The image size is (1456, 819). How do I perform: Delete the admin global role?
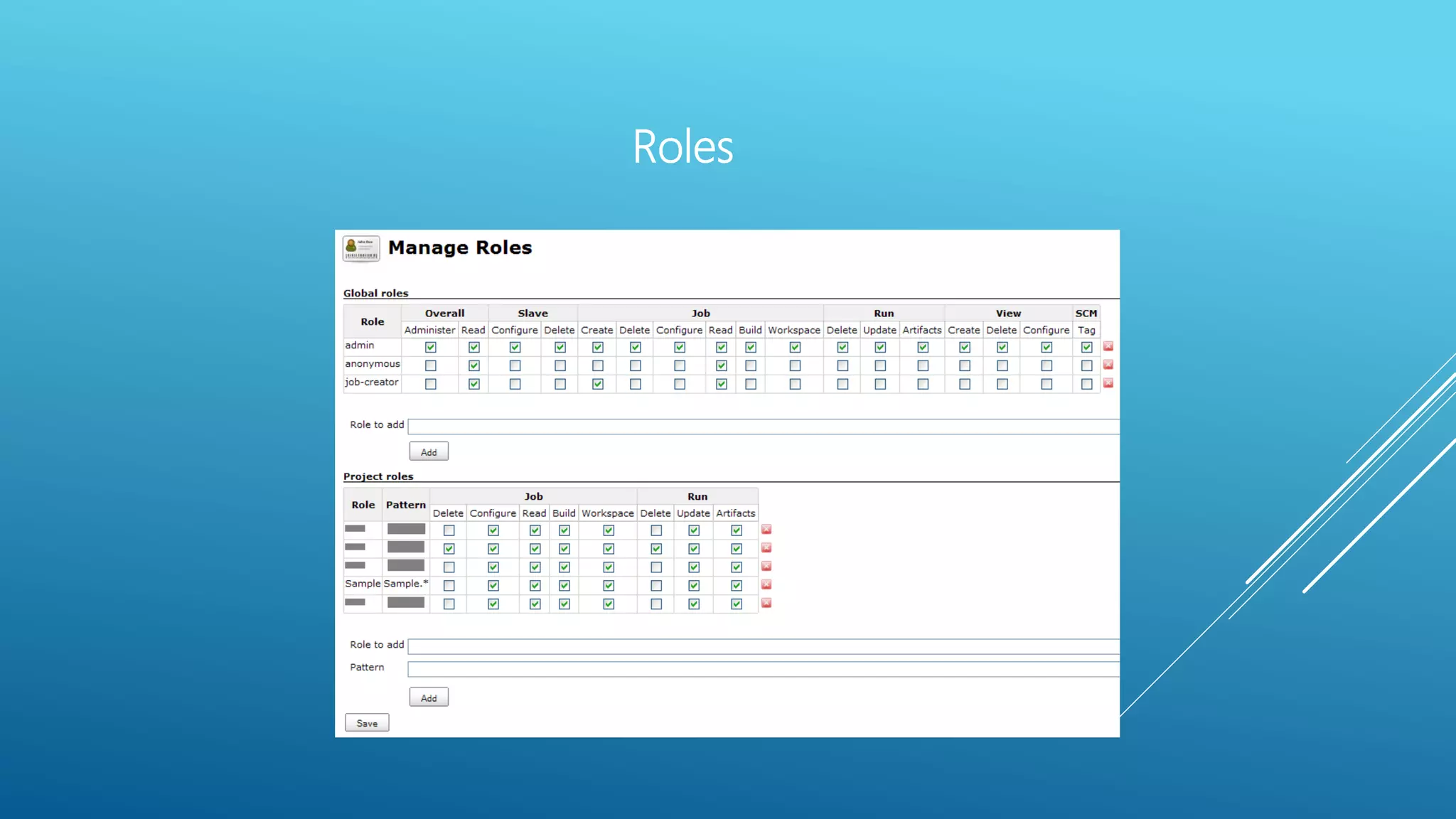coord(1108,346)
